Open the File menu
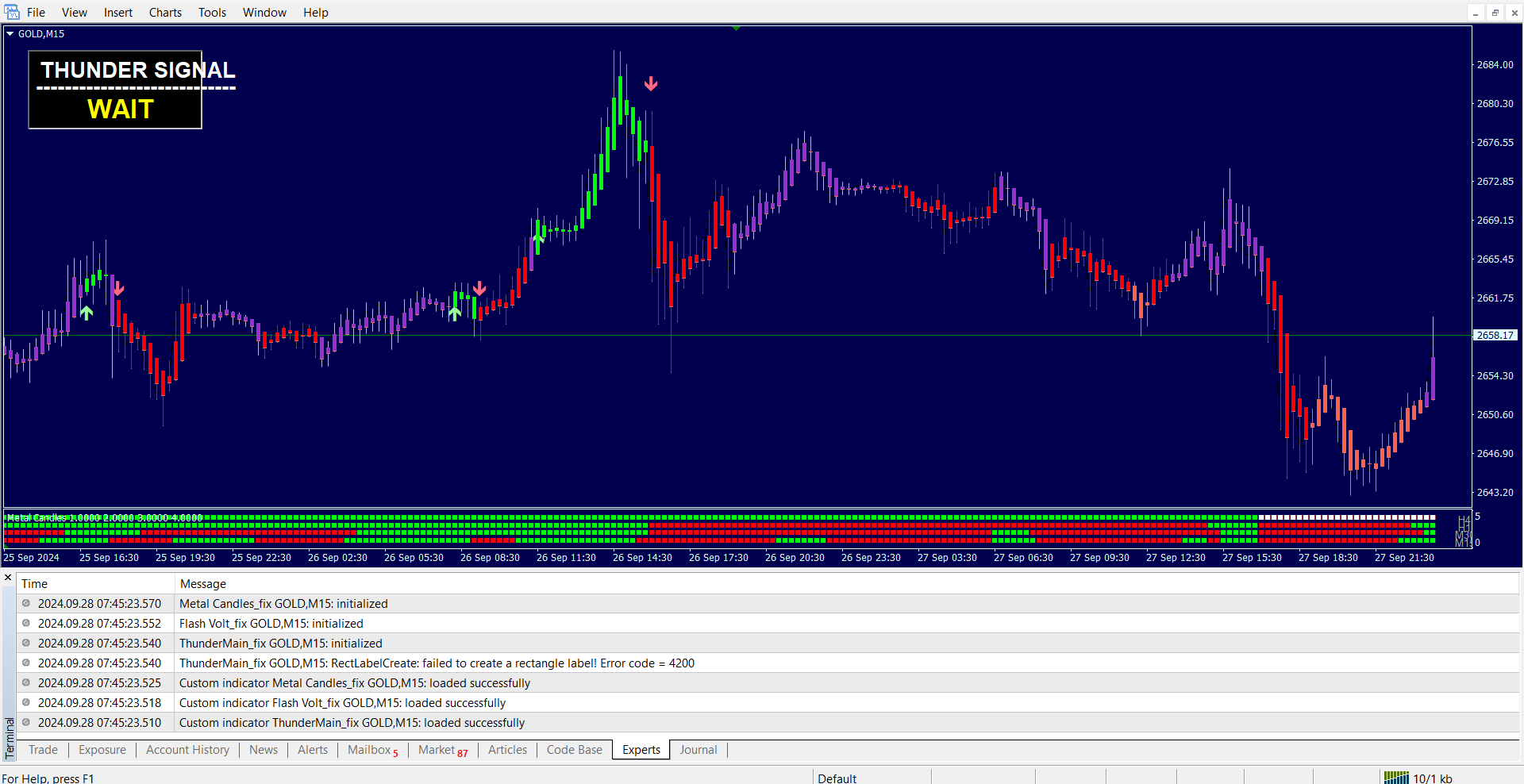1524x784 pixels. tap(36, 13)
